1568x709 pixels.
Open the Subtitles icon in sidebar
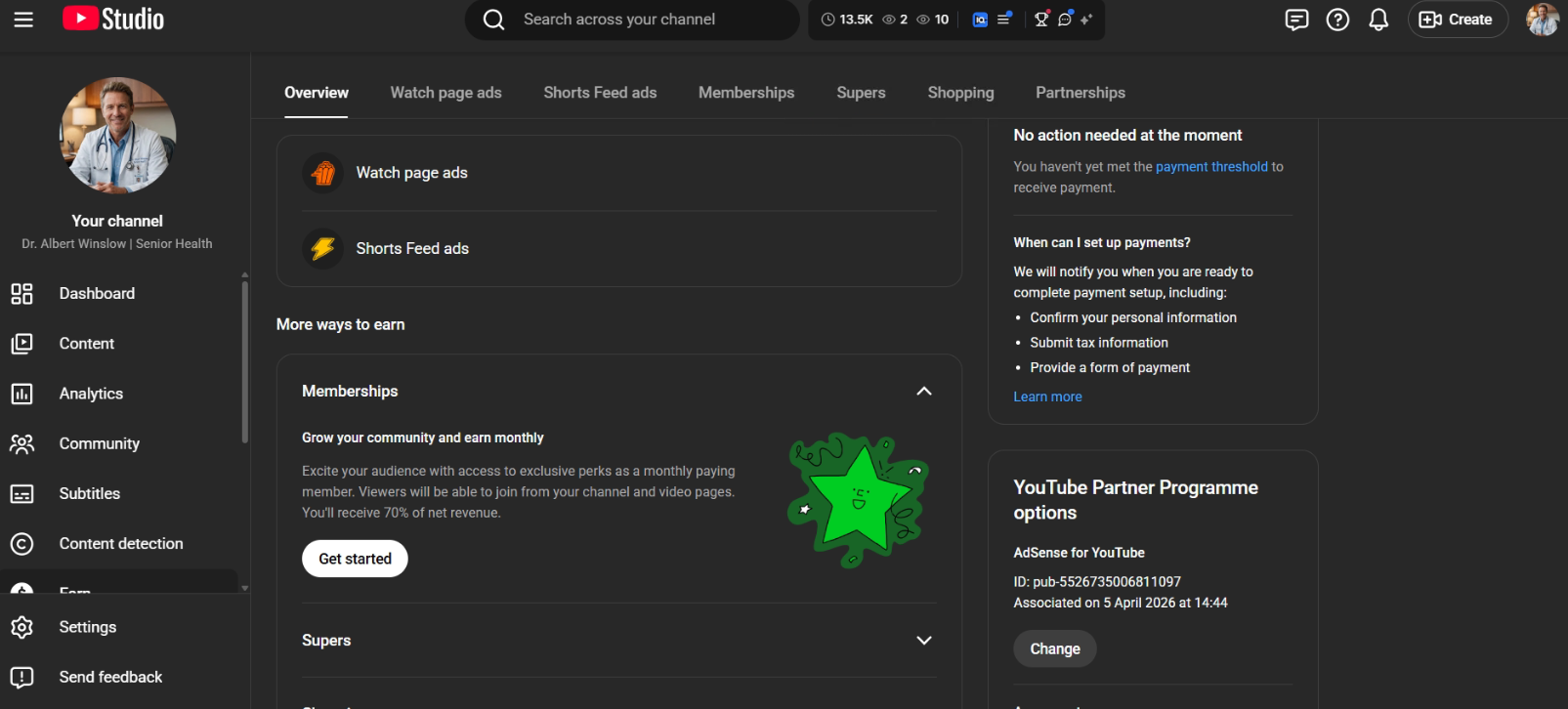tap(21, 494)
